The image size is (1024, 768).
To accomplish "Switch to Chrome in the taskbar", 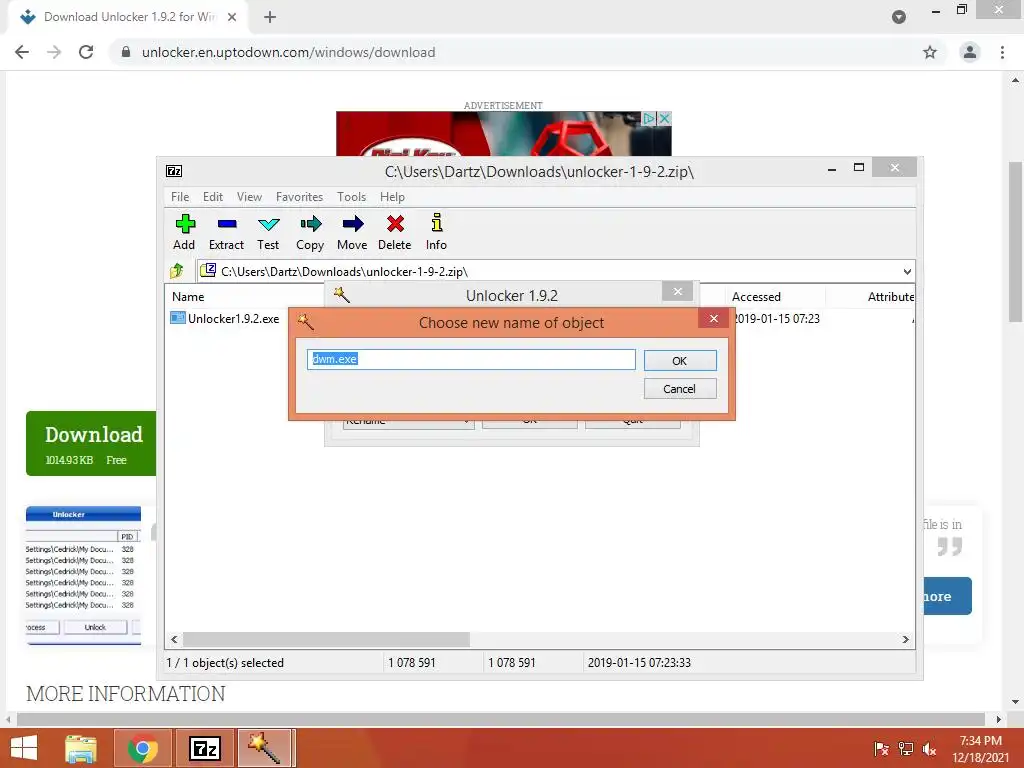I will [x=143, y=748].
